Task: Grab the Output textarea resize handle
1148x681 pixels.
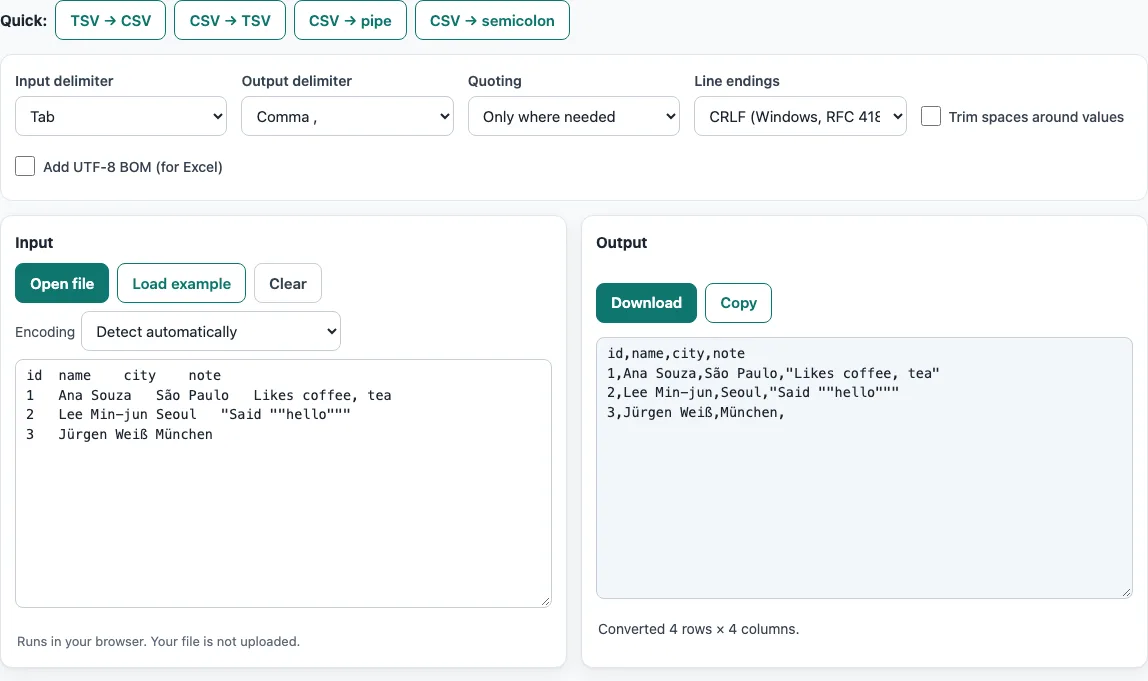Action: click(1127, 592)
